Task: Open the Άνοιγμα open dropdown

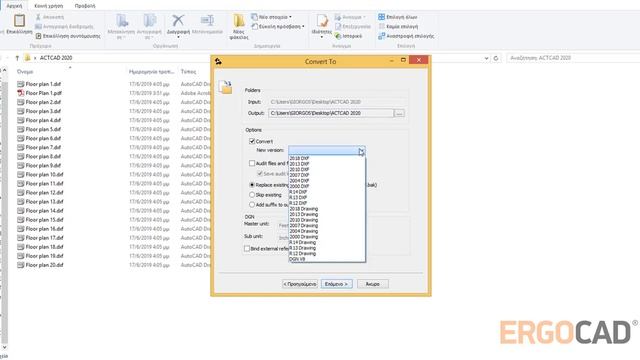Action: pos(364,17)
